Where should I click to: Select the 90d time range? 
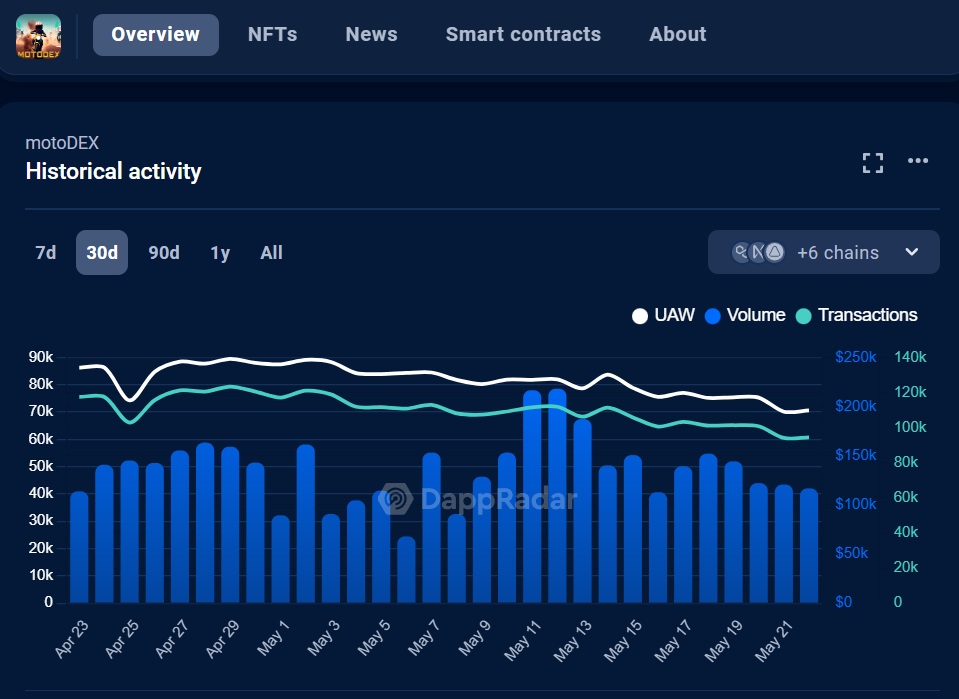tap(164, 253)
